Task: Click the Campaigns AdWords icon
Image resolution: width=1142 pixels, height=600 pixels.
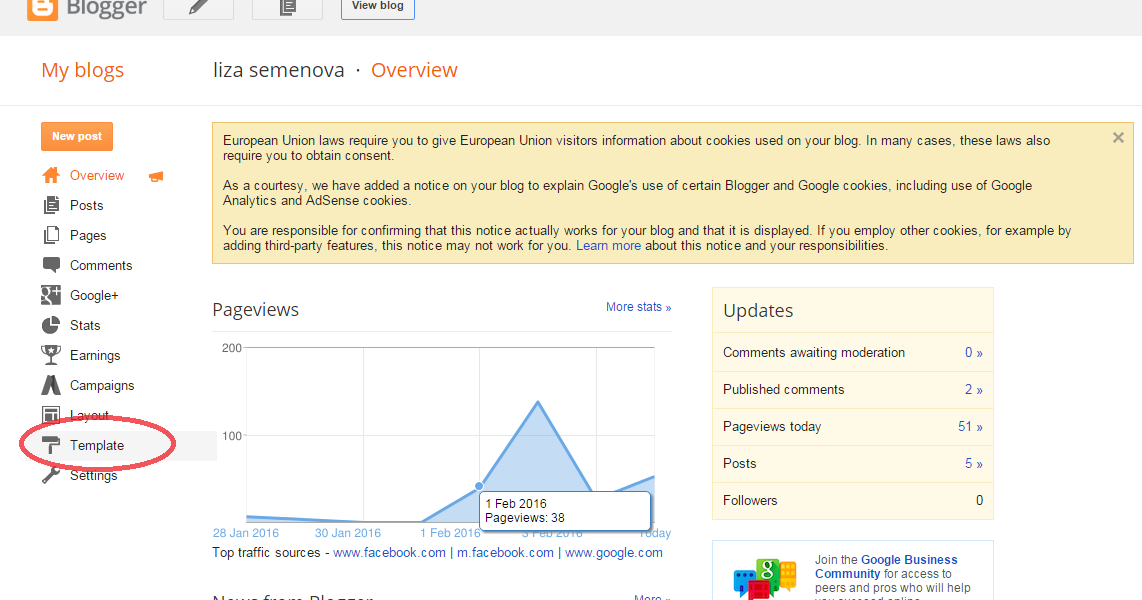Action: tap(51, 384)
